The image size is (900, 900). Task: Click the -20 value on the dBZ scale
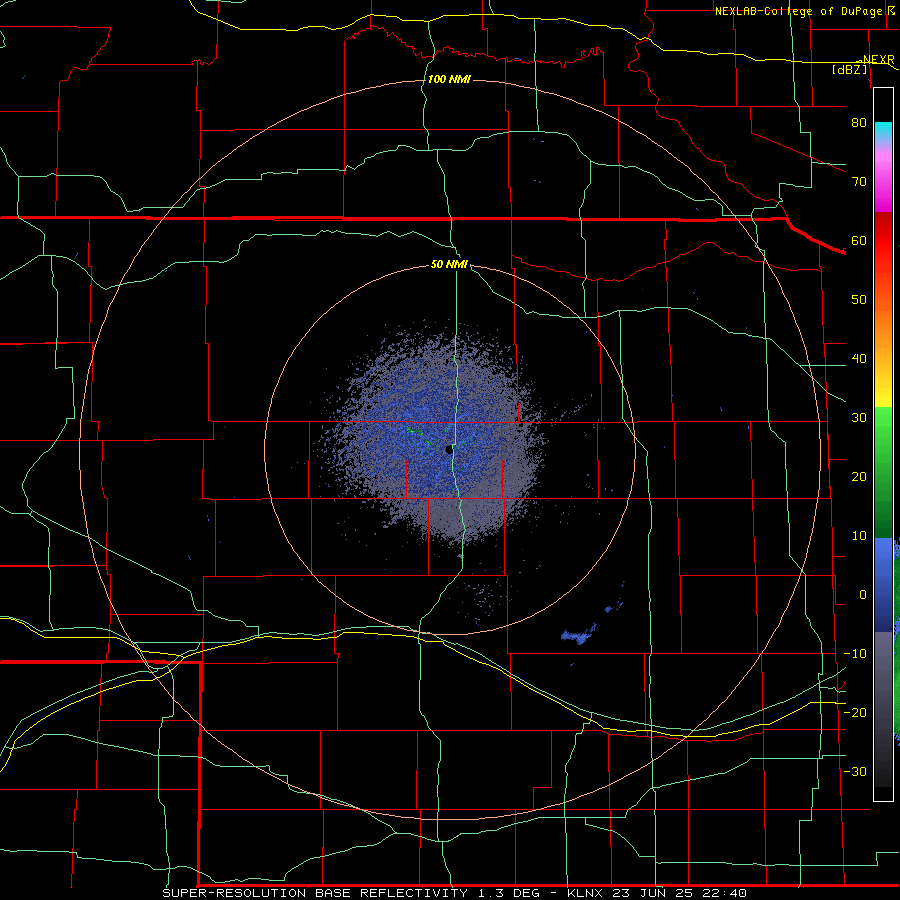855,713
